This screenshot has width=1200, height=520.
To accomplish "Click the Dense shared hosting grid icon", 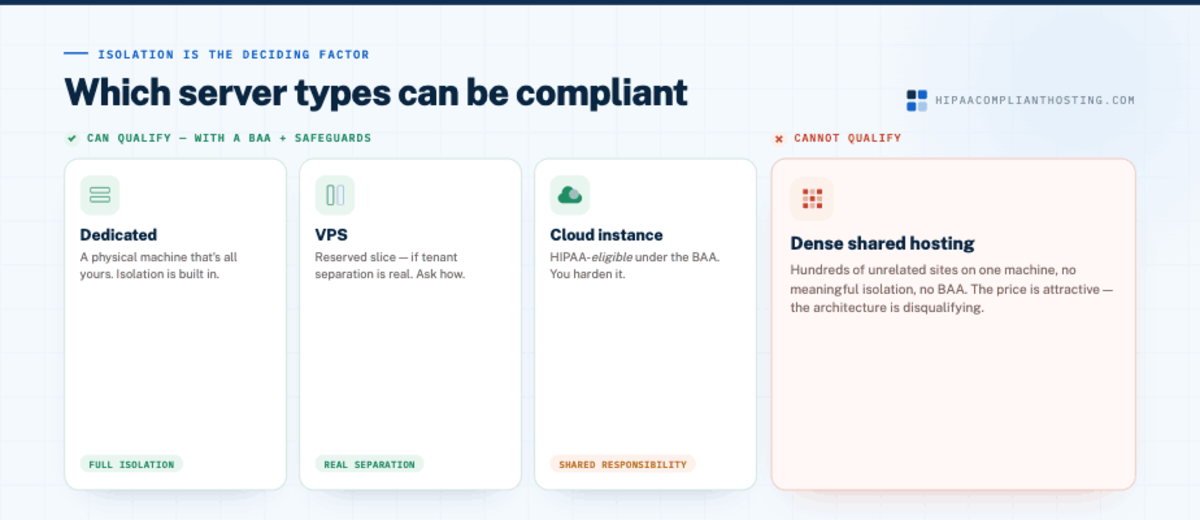I will (811, 199).
